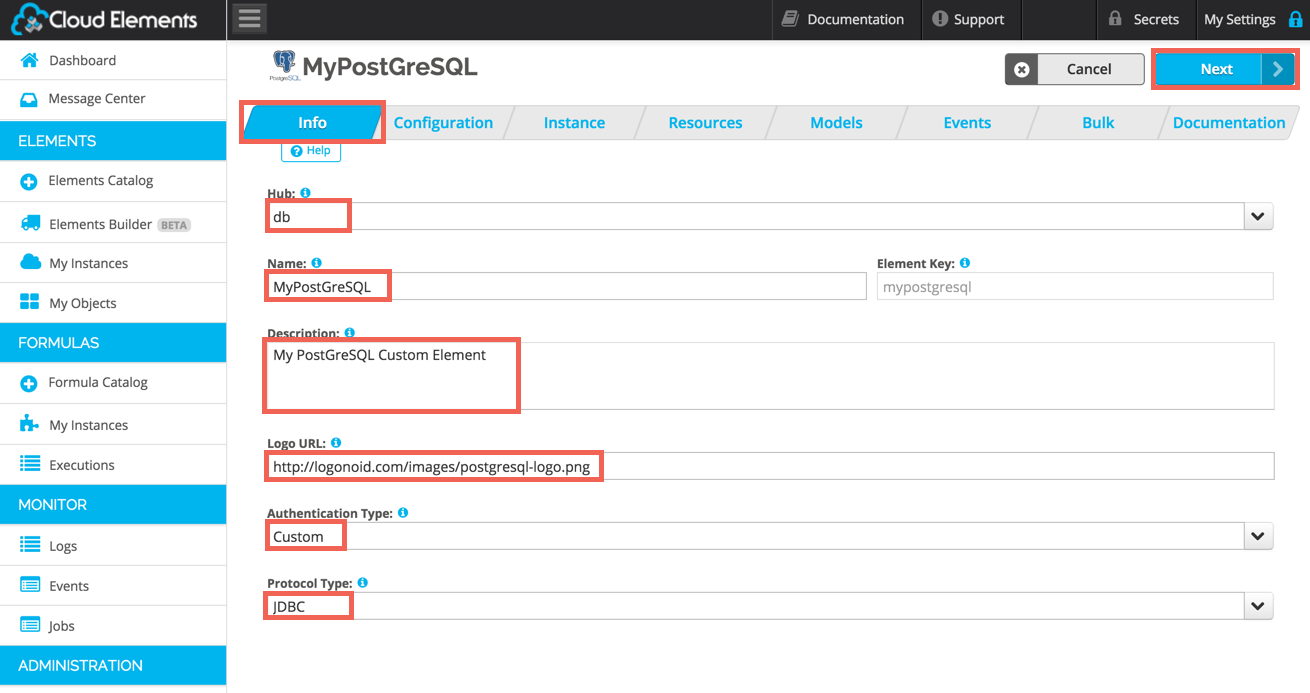Open the Authentication Type dropdown arrow
Image resolution: width=1310 pixels, height=693 pixels.
click(1258, 536)
